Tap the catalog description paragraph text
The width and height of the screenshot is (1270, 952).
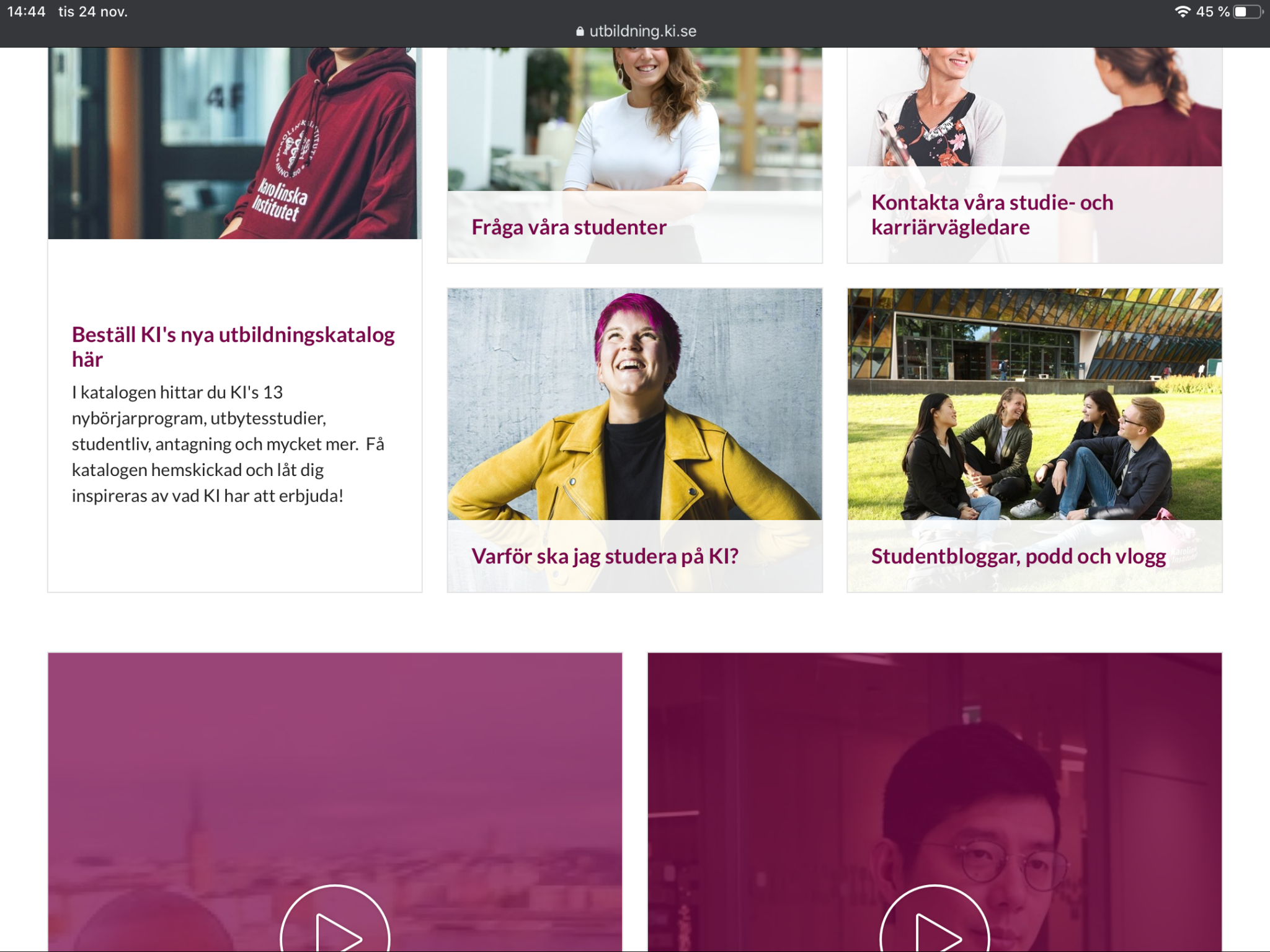click(228, 444)
